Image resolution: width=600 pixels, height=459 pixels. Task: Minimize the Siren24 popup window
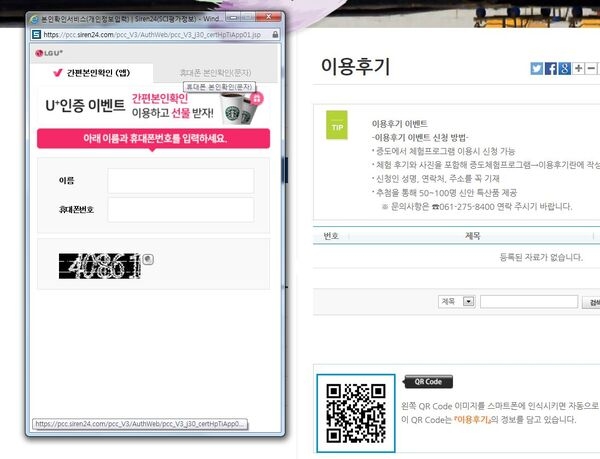[x=233, y=16]
